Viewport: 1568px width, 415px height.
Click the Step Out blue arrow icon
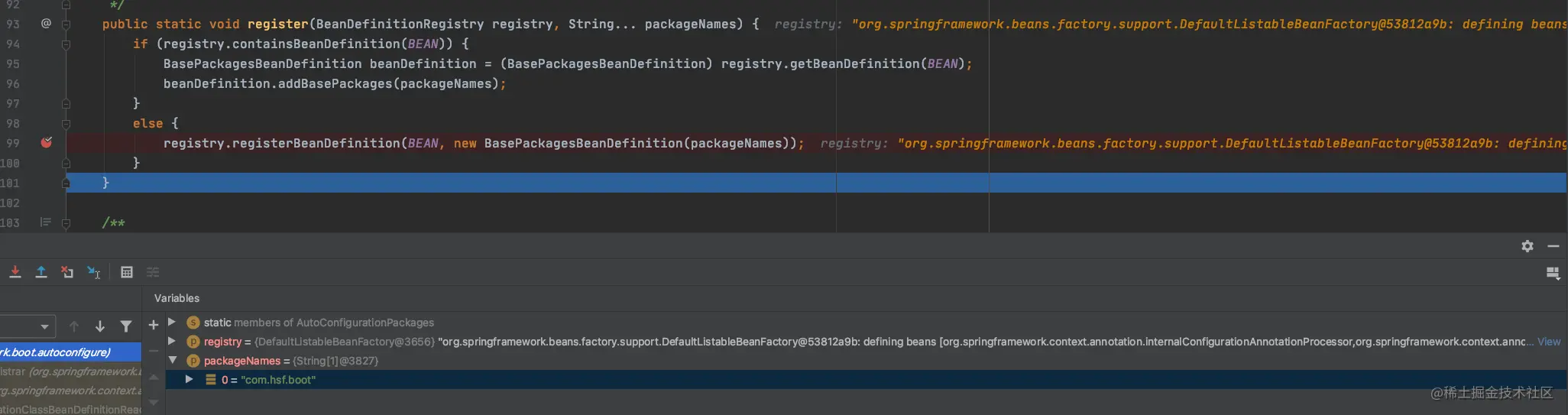[x=41, y=272]
